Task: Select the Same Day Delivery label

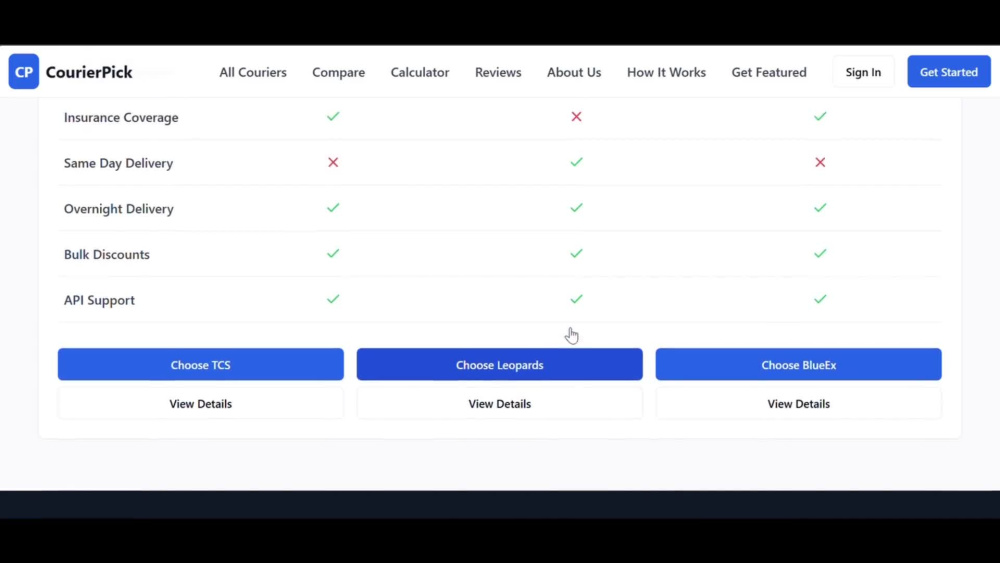Action: tap(119, 163)
